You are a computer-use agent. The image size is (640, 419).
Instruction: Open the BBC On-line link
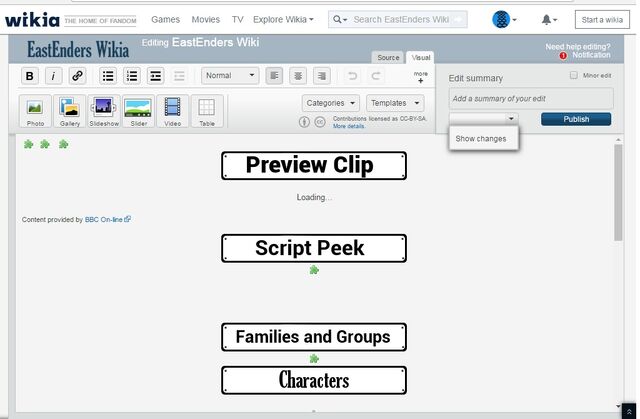[107, 219]
